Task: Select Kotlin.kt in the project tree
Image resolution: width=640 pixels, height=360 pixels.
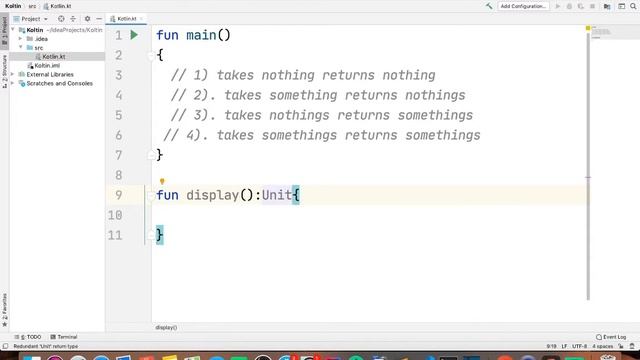Action: [53, 57]
